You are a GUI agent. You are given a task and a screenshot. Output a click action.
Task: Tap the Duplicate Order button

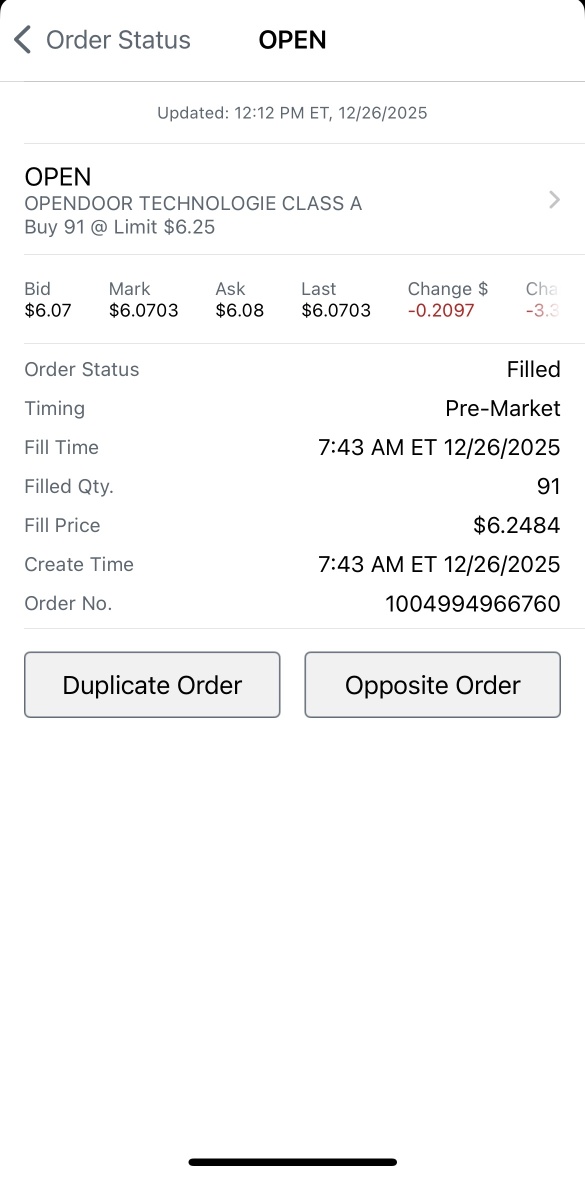click(152, 684)
